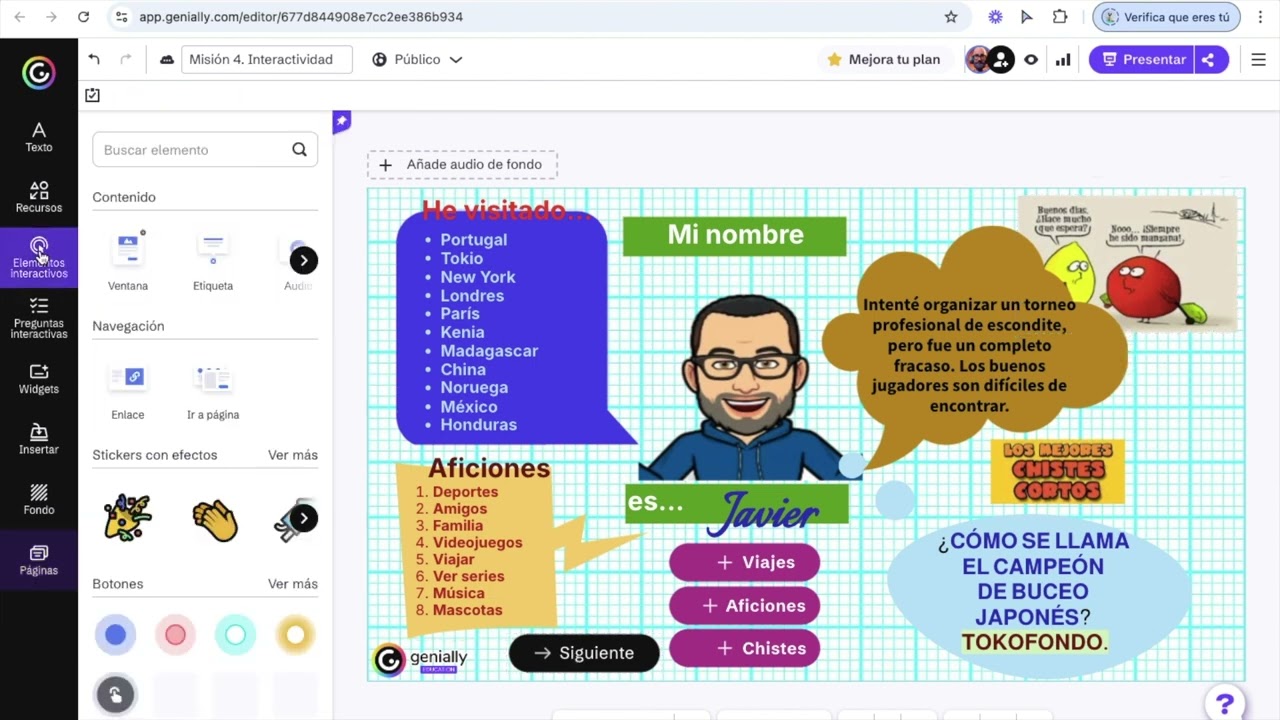1280x720 pixels.
Task: Select the Aficiones heading text
Action: pos(489,468)
